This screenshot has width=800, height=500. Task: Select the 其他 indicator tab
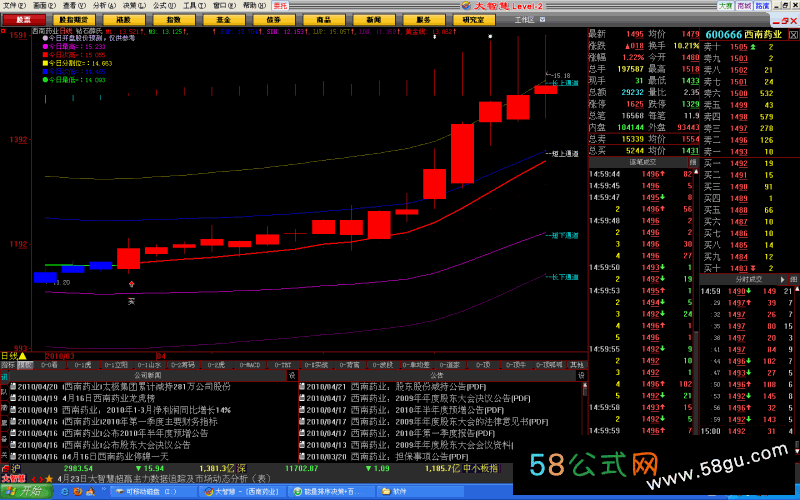point(577,365)
